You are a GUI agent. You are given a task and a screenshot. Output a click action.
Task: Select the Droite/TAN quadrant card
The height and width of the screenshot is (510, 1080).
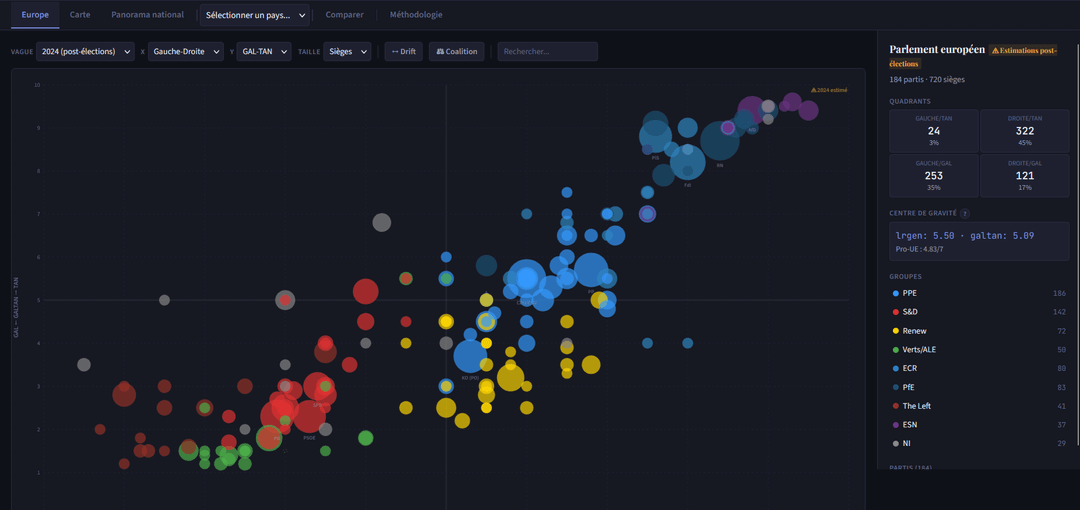coord(1024,131)
